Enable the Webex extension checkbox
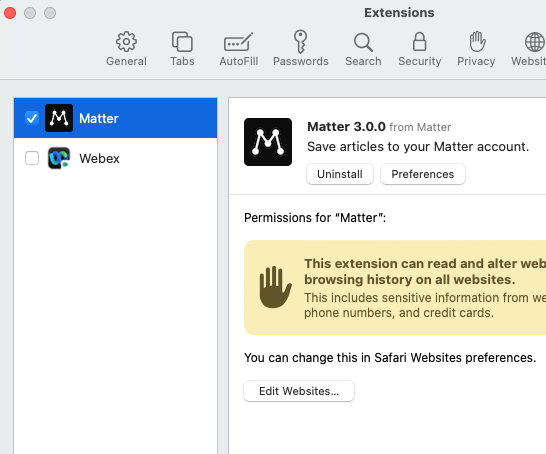Image resolution: width=546 pixels, height=454 pixels. click(x=32, y=158)
